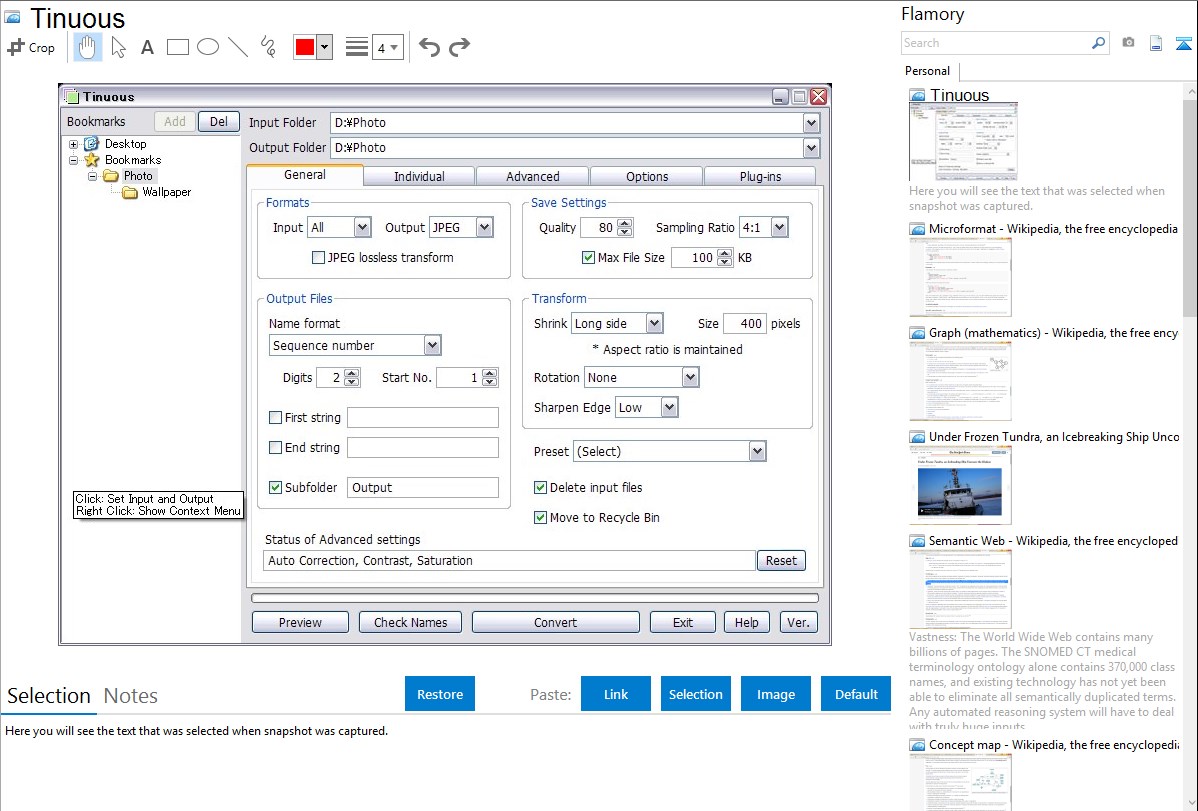Click the camera snapshot icon
Viewport: 1198px width, 811px height.
point(1128,43)
